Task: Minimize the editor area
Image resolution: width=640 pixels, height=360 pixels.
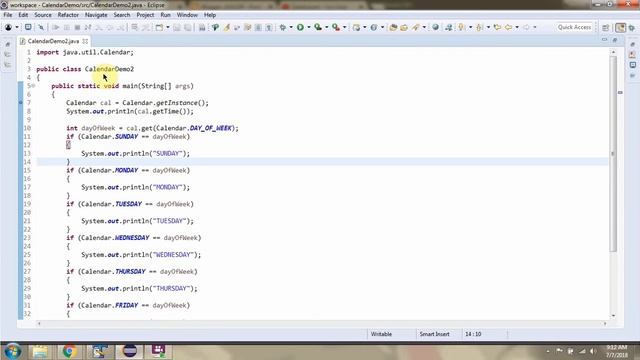Action: tap(604, 40)
